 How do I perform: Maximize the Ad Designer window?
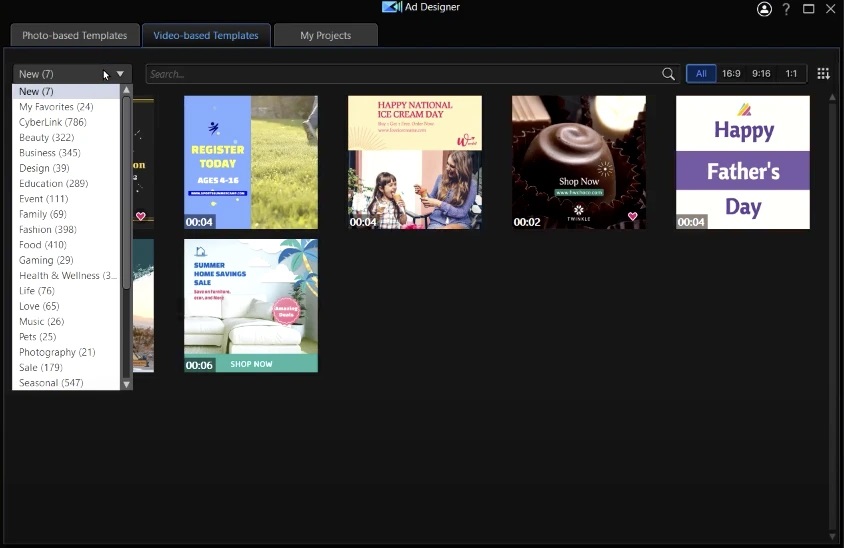(x=808, y=9)
